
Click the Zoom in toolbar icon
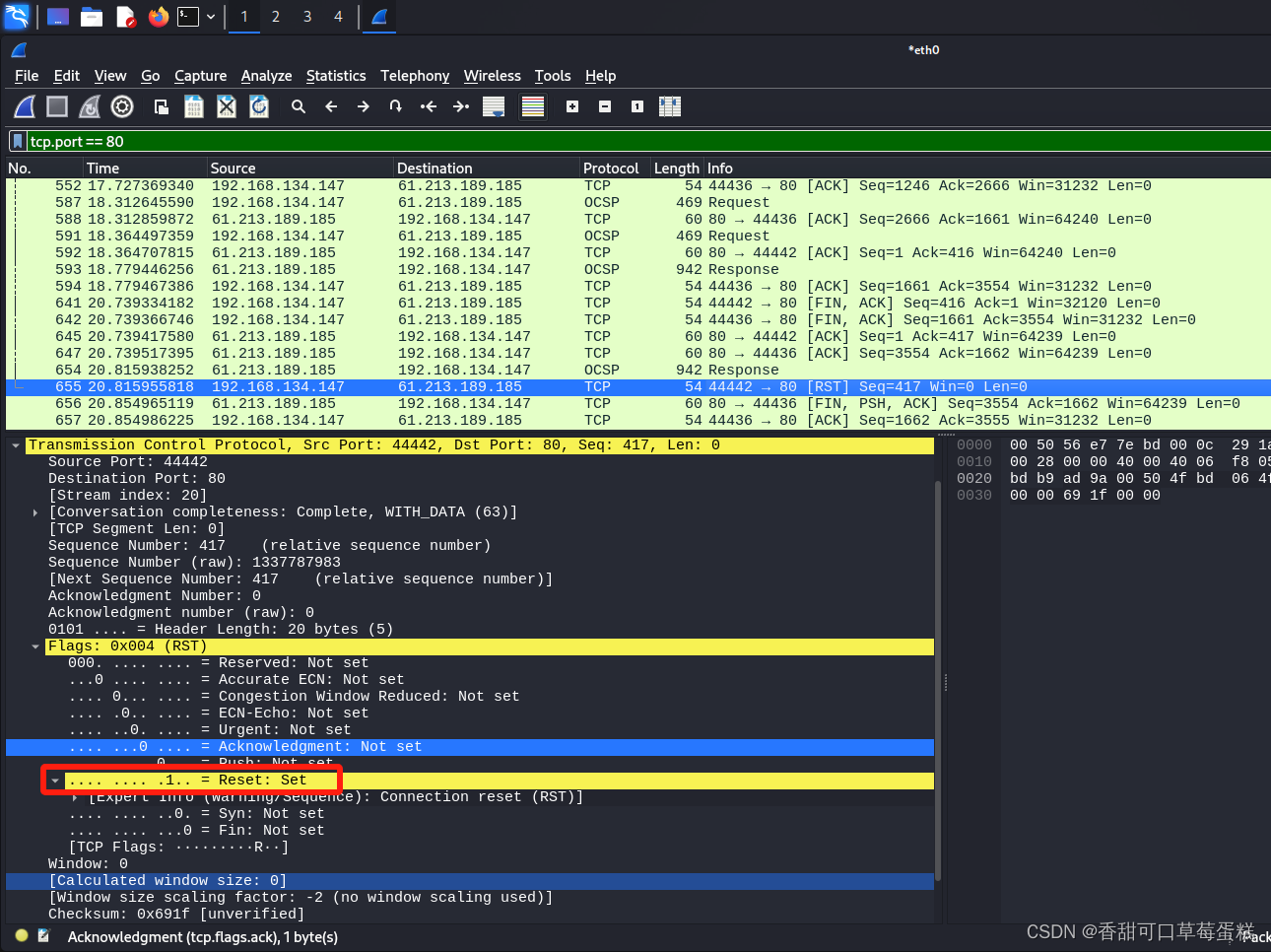(572, 106)
